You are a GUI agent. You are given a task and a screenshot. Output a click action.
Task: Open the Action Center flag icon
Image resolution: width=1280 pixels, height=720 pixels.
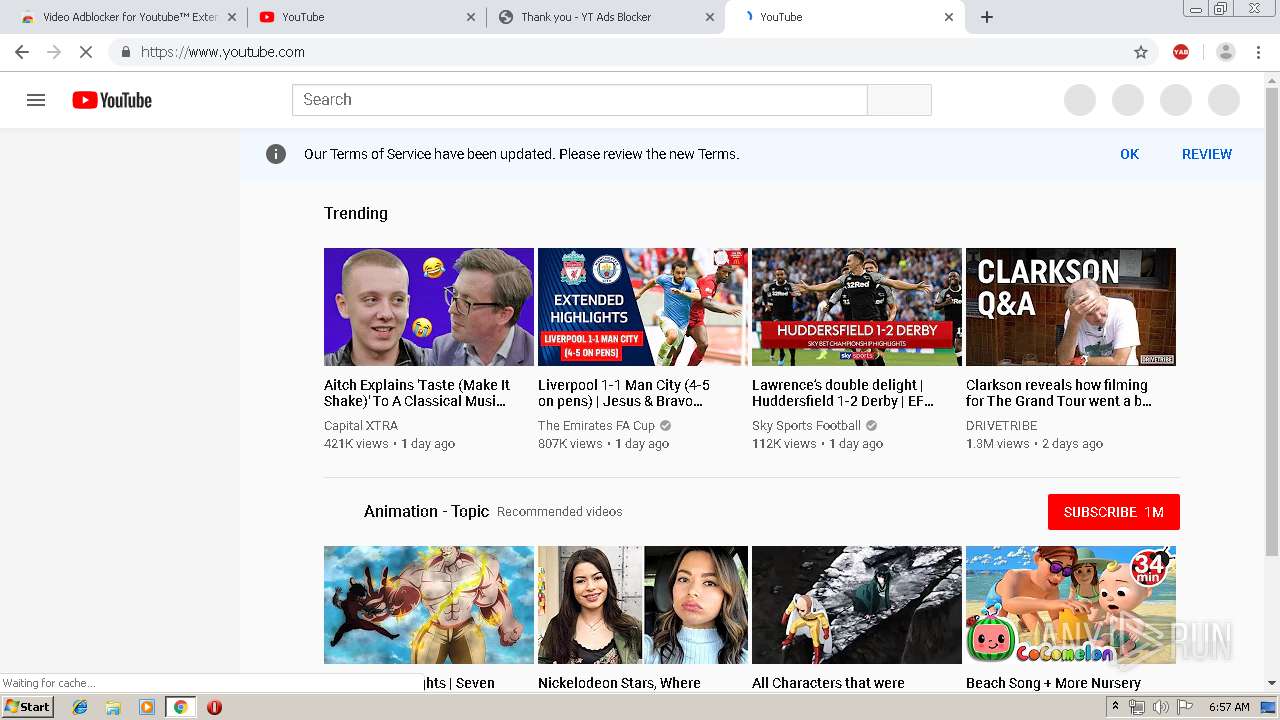coord(1184,707)
